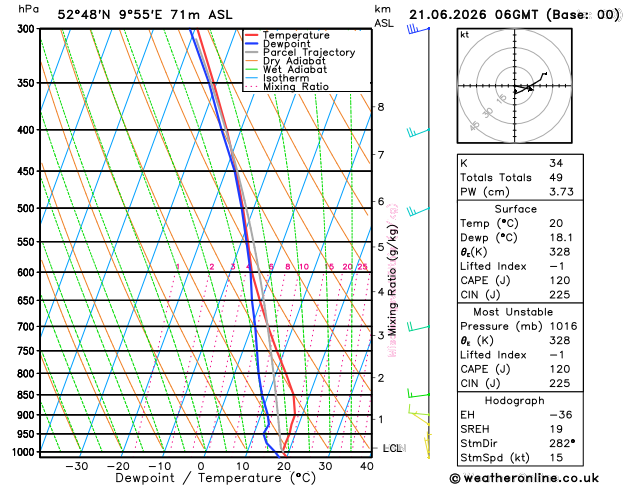Click the blue Dewpoint legend line swatch
The height and width of the screenshot is (486, 629).
coord(252,43)
